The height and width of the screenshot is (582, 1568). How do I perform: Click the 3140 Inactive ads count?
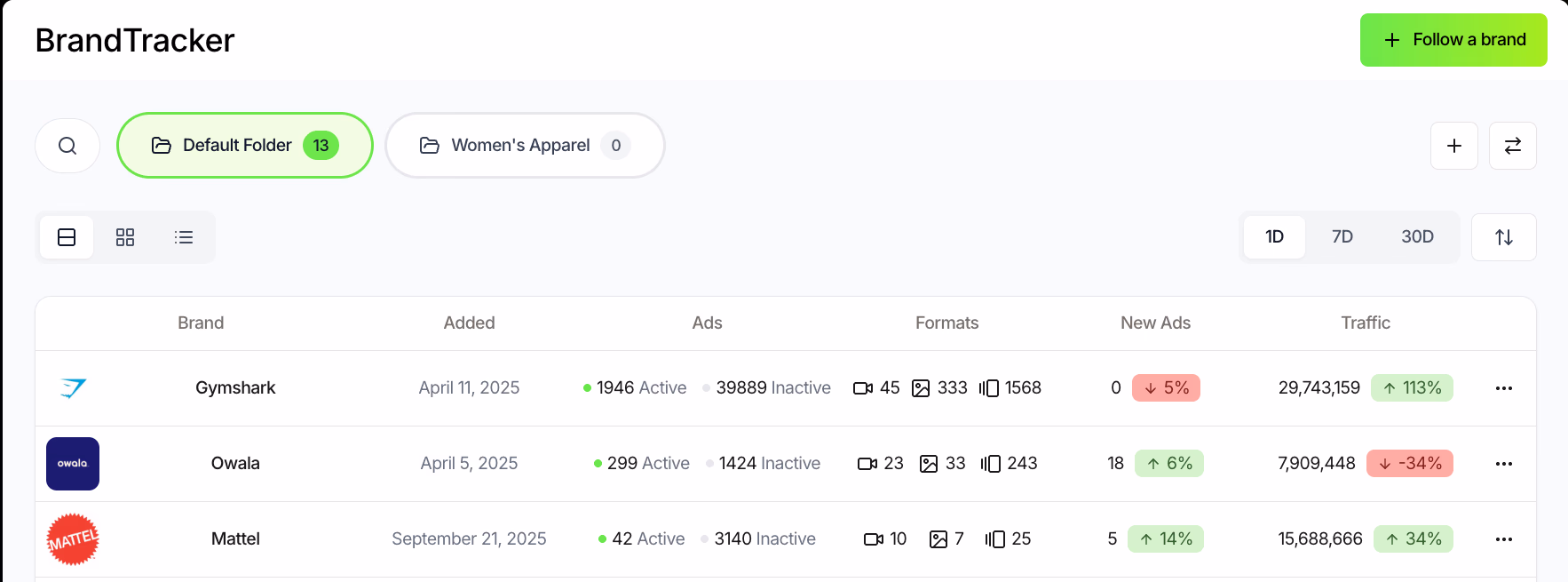pyautogui.click(x=758, y=539)
